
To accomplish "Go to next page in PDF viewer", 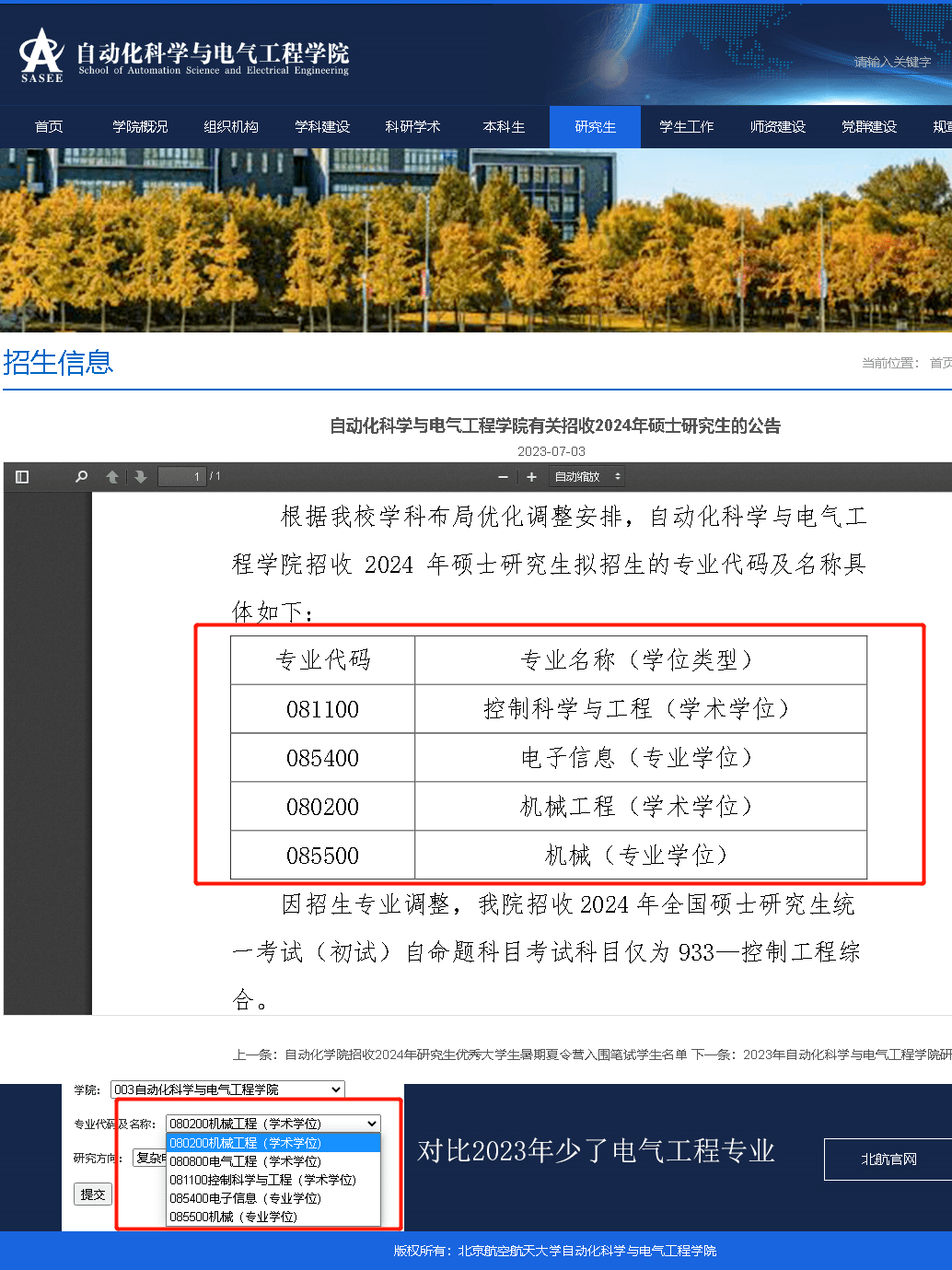I will click(140, 477).
